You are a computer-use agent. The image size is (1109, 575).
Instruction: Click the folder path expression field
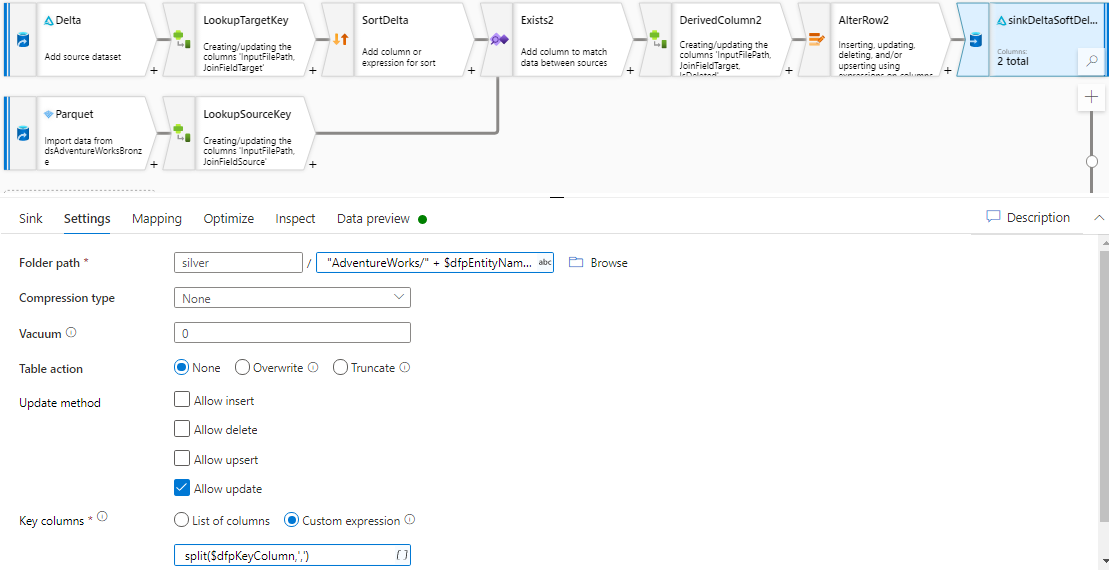click(x=435, y=262)
